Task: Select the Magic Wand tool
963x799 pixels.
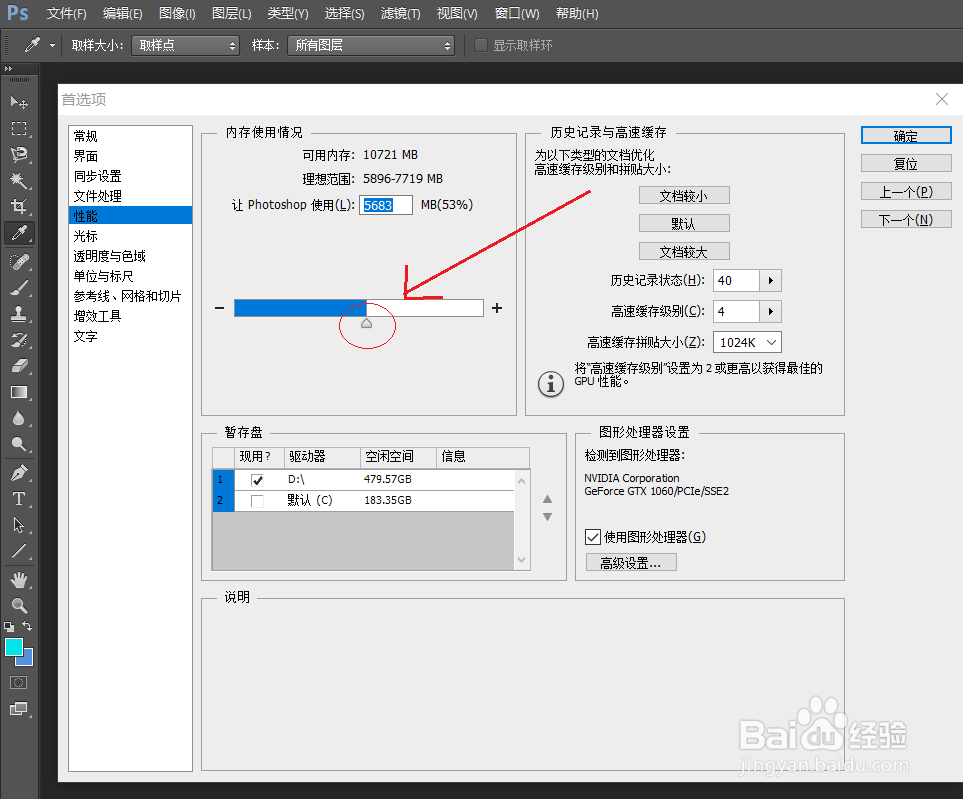Action: (x=18, y=181)
